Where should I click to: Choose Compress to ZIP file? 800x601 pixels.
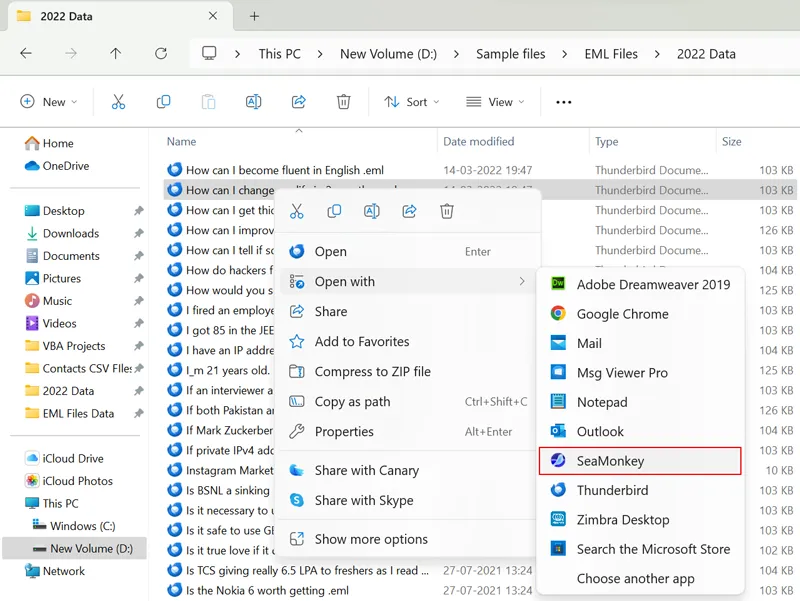click(x=410, y=371)
